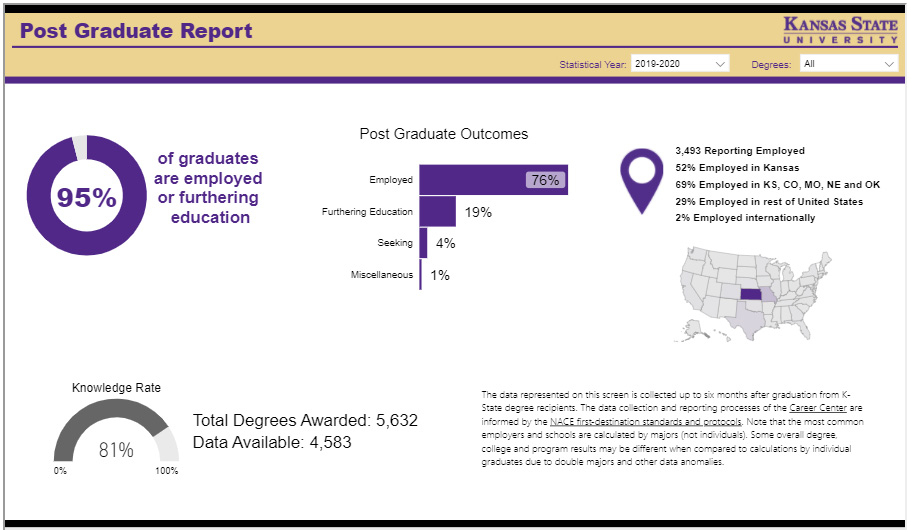Click the 95% donut chart

(x=87, y=197)
